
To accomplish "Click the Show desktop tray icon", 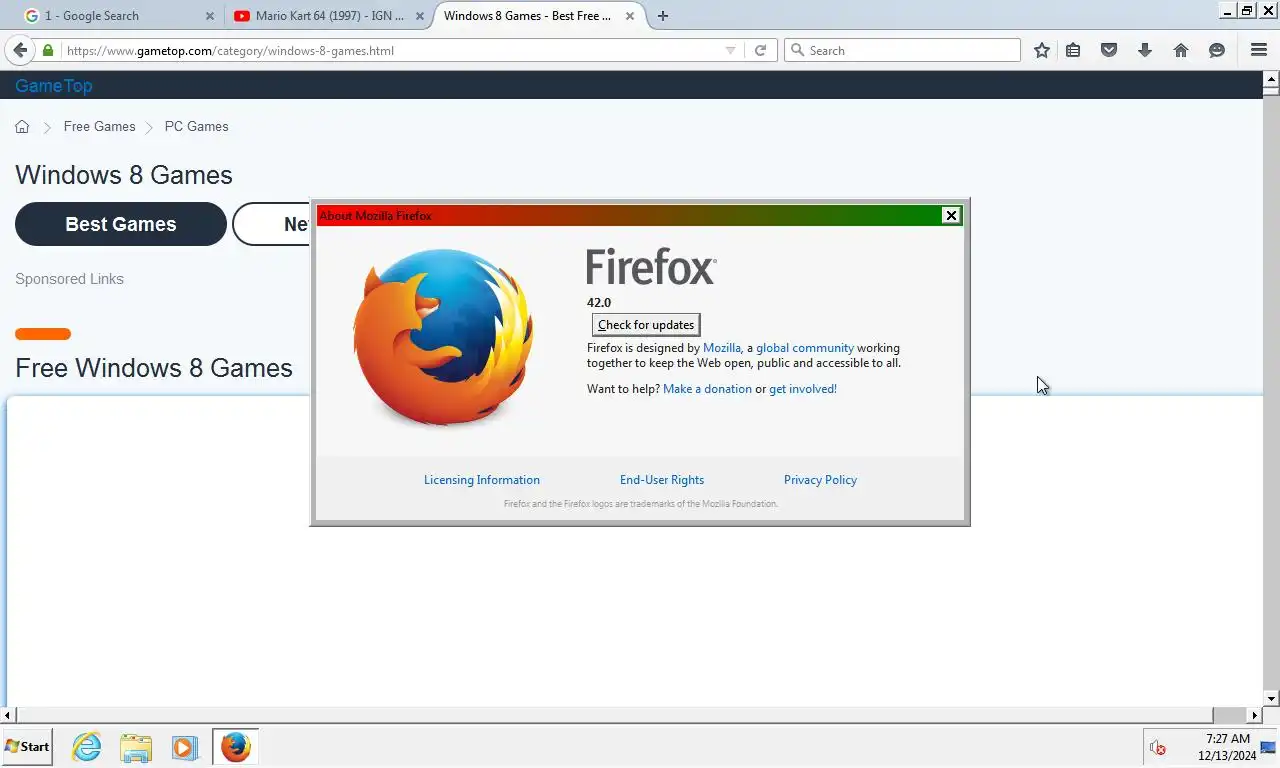I will pyautogui.click(x=1267, y=747).
